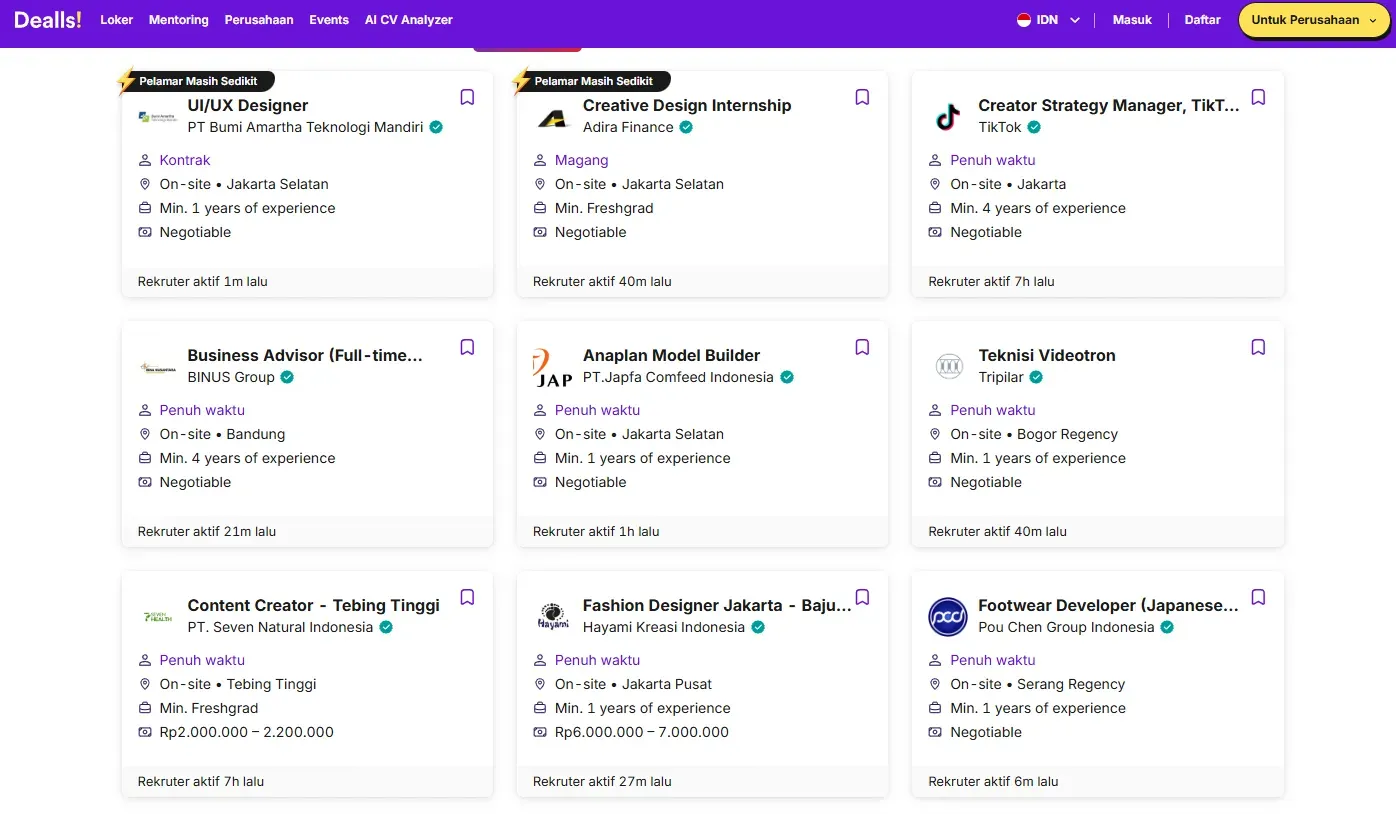This screenshot has width=1396, height=814.
Task: Click the On-site • Bandung location text
Action: click(222, 434)
